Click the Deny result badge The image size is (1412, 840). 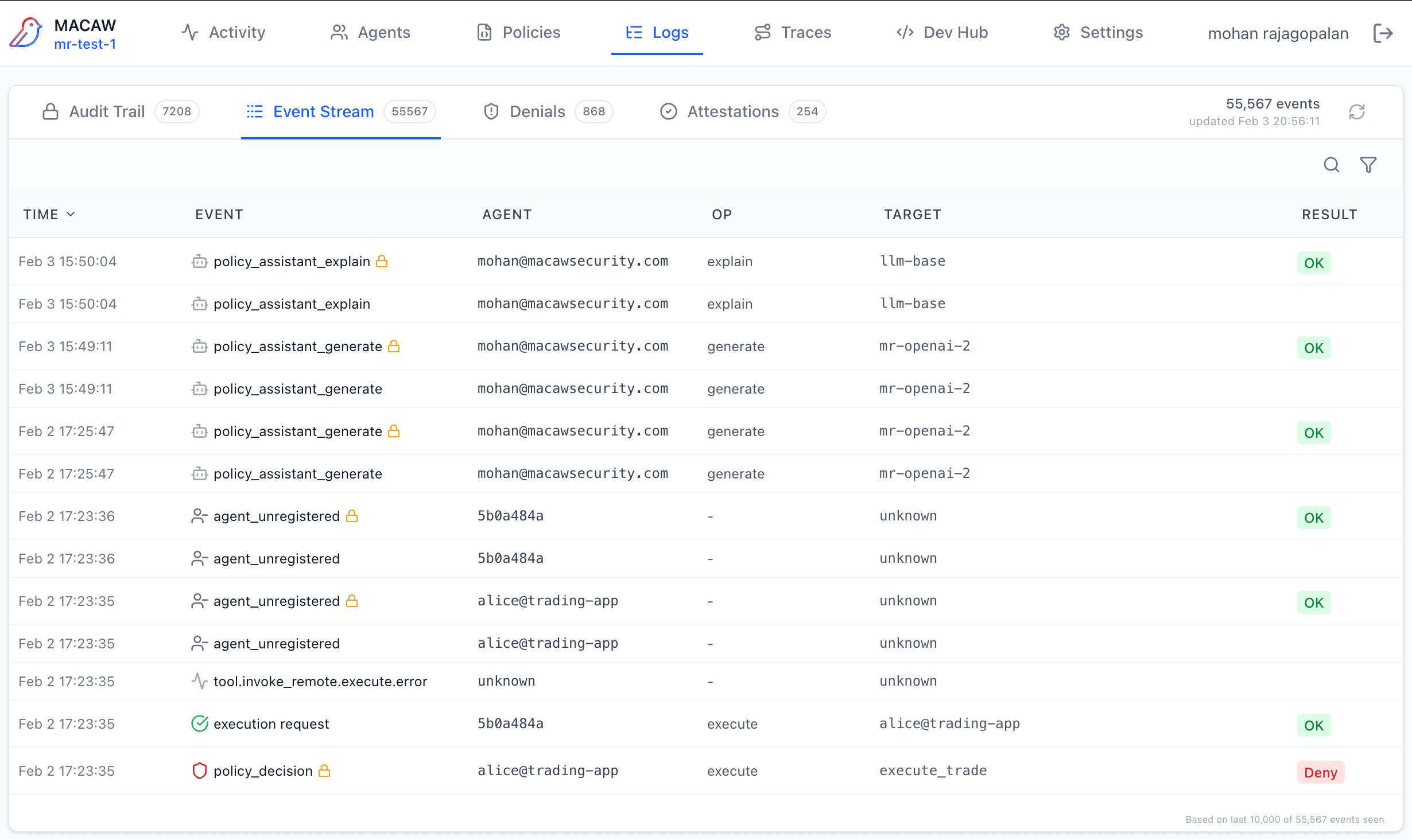point(1320,772)
